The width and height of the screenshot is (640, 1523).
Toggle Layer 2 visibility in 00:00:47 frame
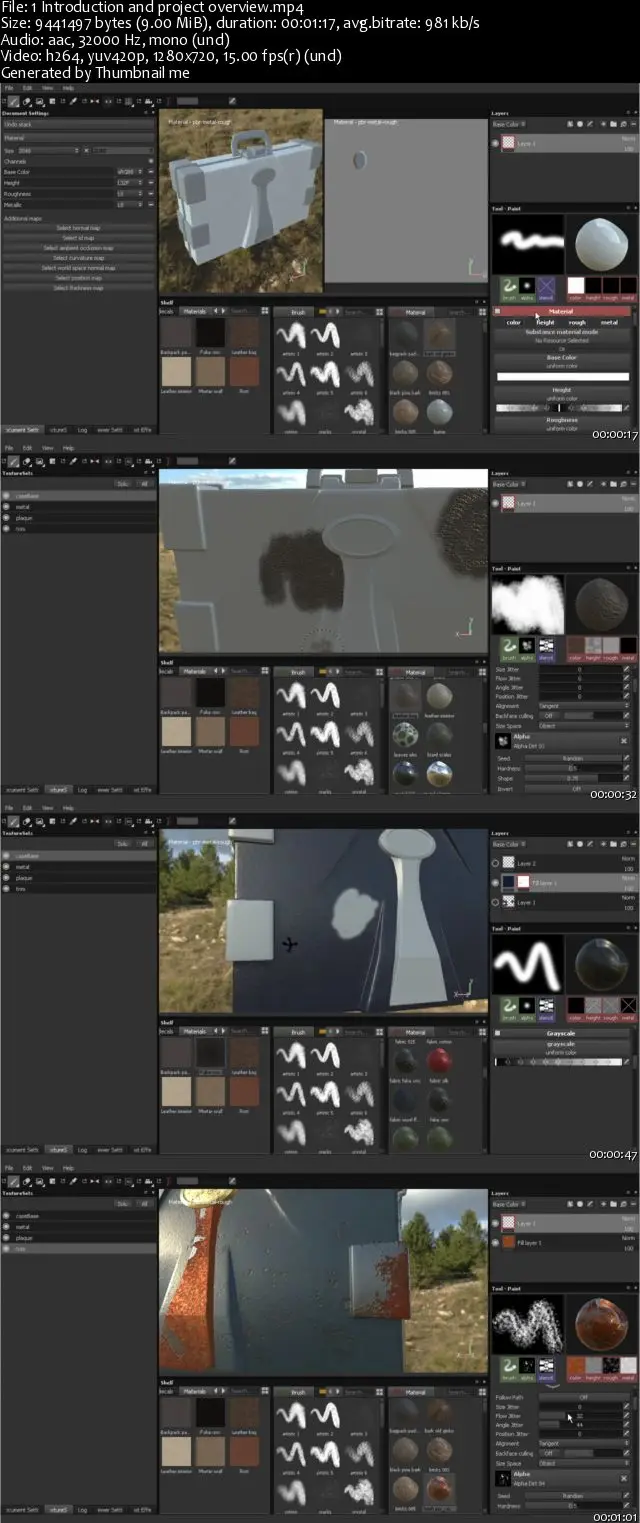496,863
